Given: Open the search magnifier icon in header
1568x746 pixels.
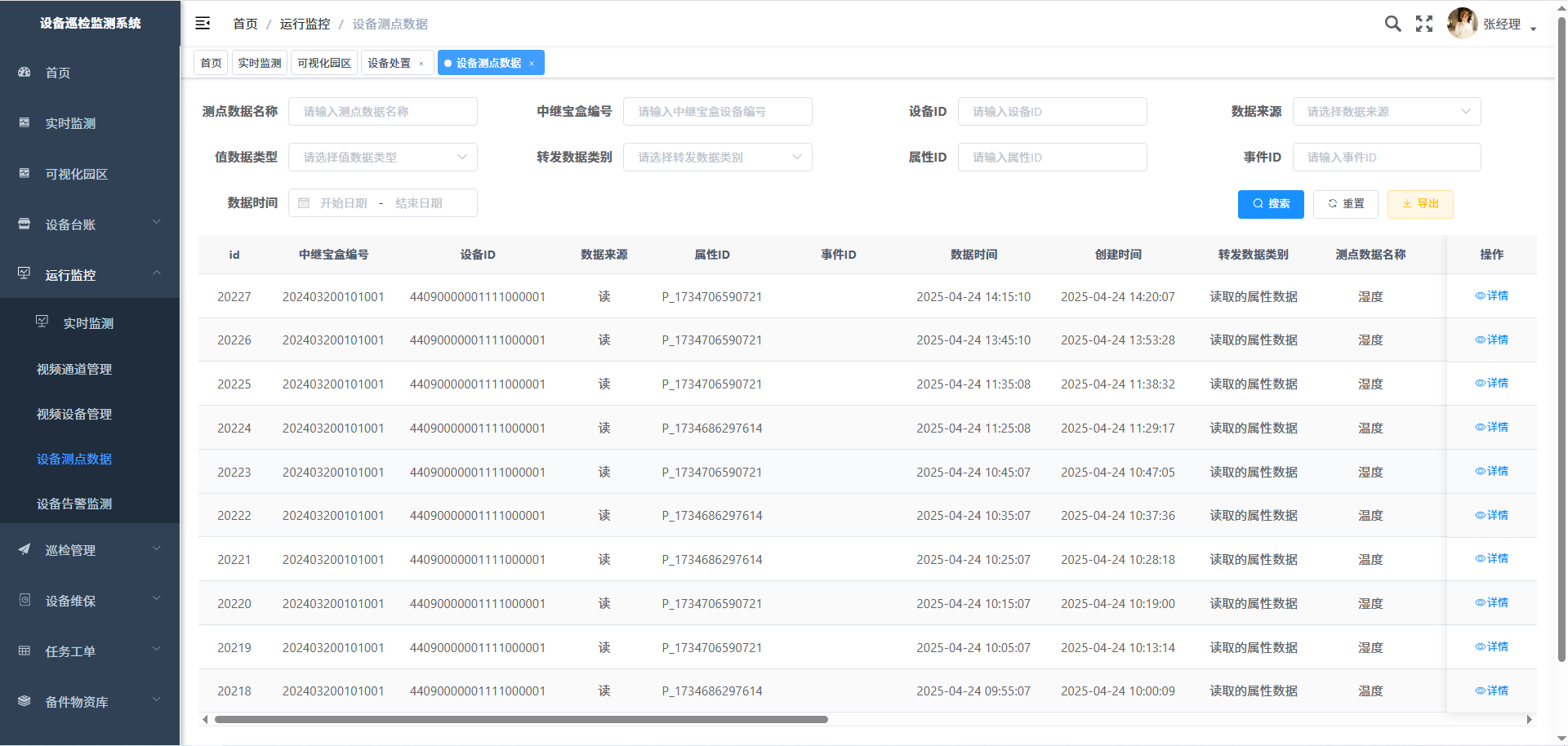Looking at the screenshot, I should click(x=1392, y=24).
